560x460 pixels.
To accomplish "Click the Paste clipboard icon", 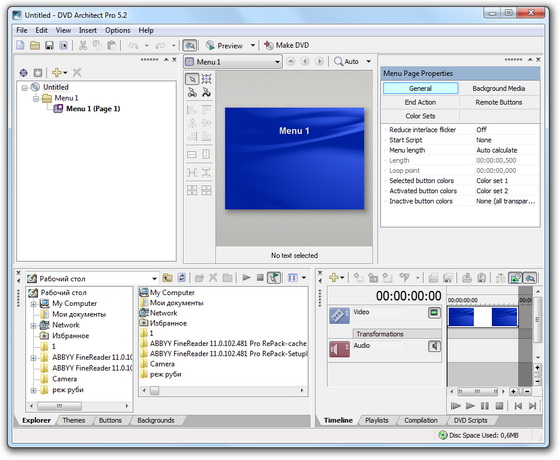I will click(x=112, y=45).
